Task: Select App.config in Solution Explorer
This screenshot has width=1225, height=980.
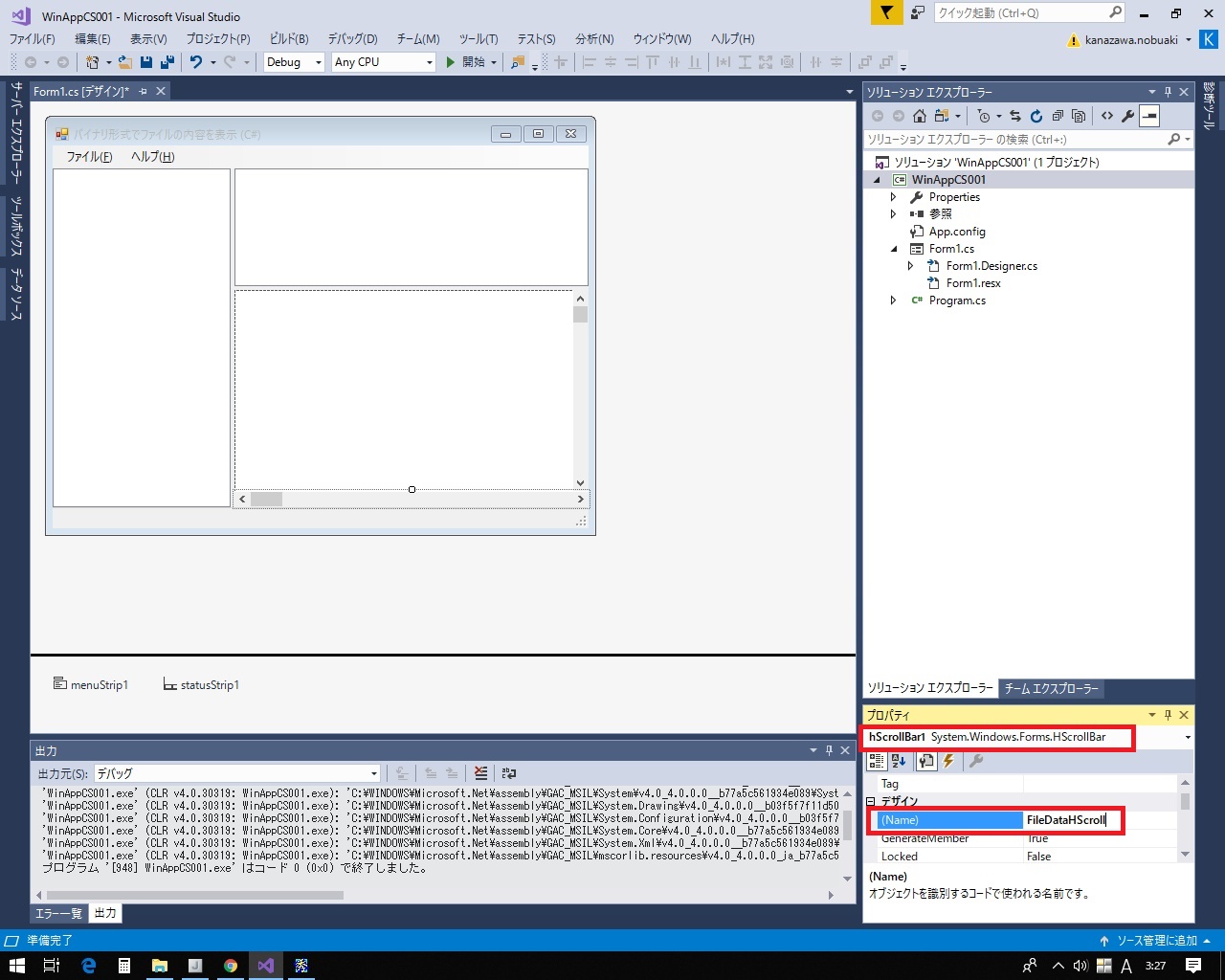Action: (956, 232)
